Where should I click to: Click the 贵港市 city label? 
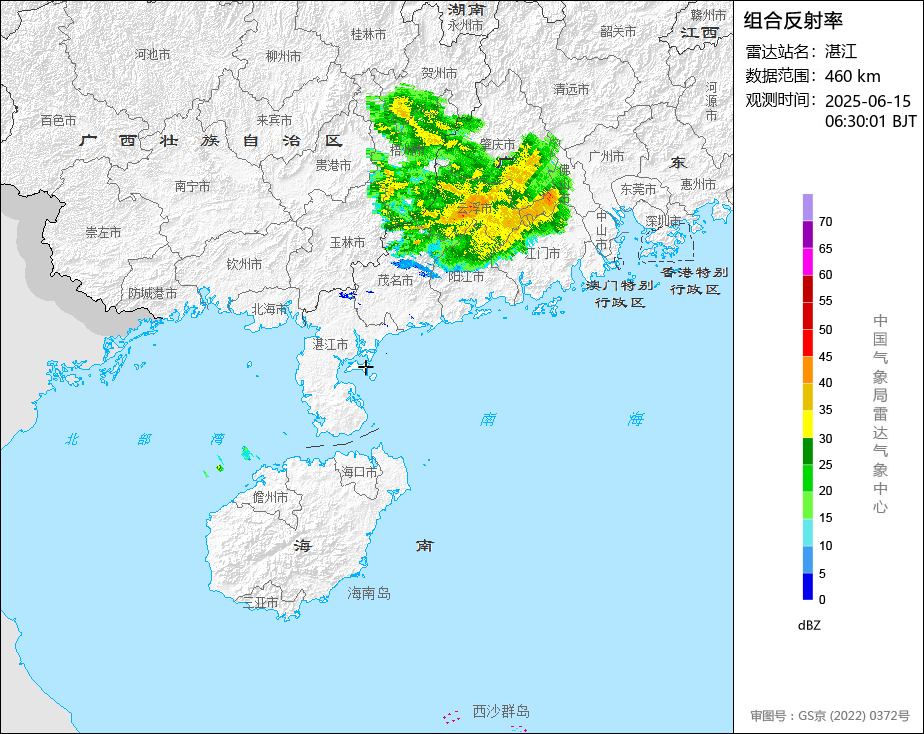coord(333,166)
